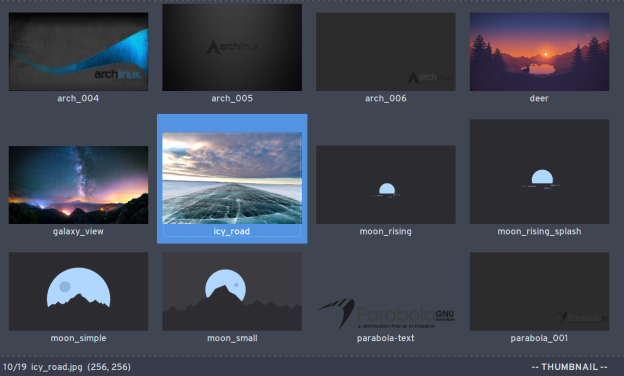Select the galaxy_view Milky Way thumbnail

coord(78,185)
